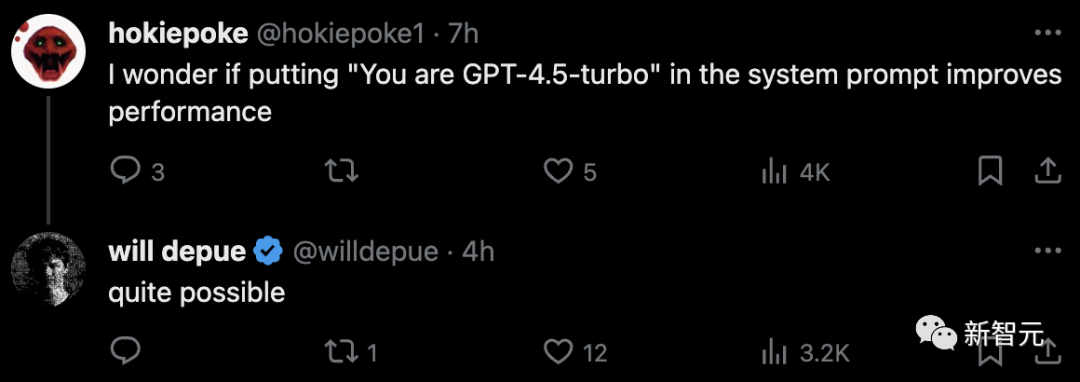Open @willdepue handle link
The height and width of the screenshot is (382, 1080).
pyautogui.click(x=366, y=252)
